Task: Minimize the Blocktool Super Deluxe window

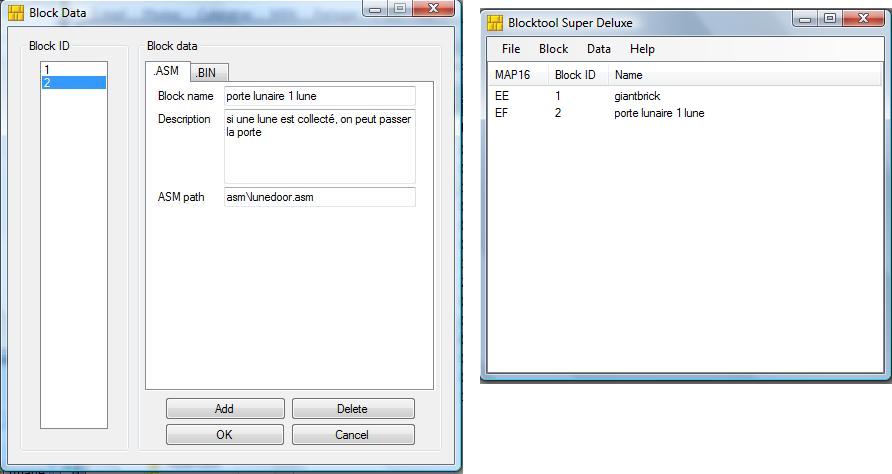Action: click(806, 18)
